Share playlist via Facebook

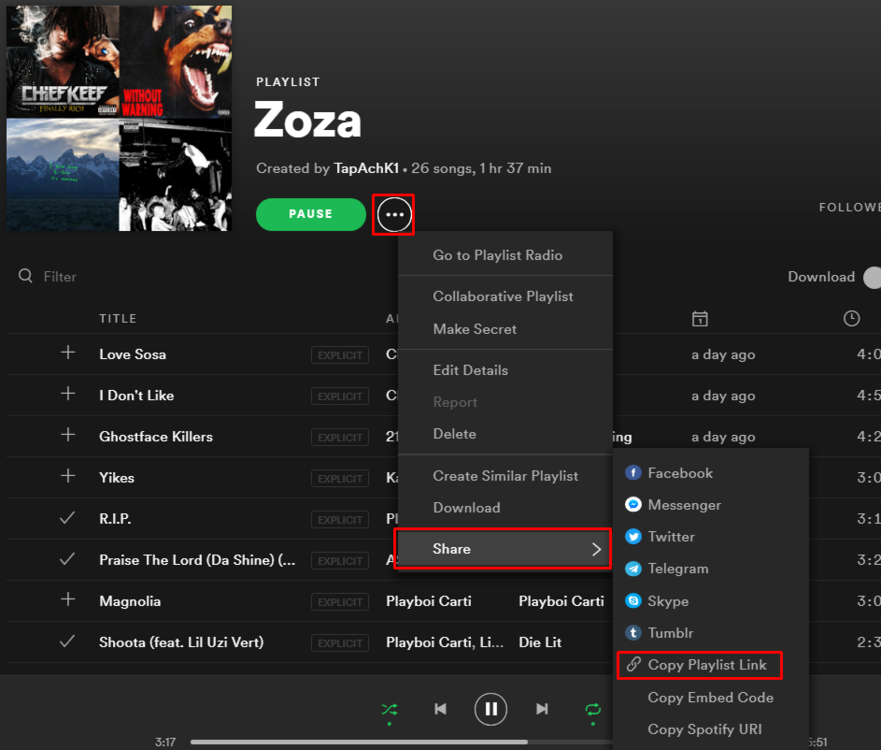click(x=679, y=473)
